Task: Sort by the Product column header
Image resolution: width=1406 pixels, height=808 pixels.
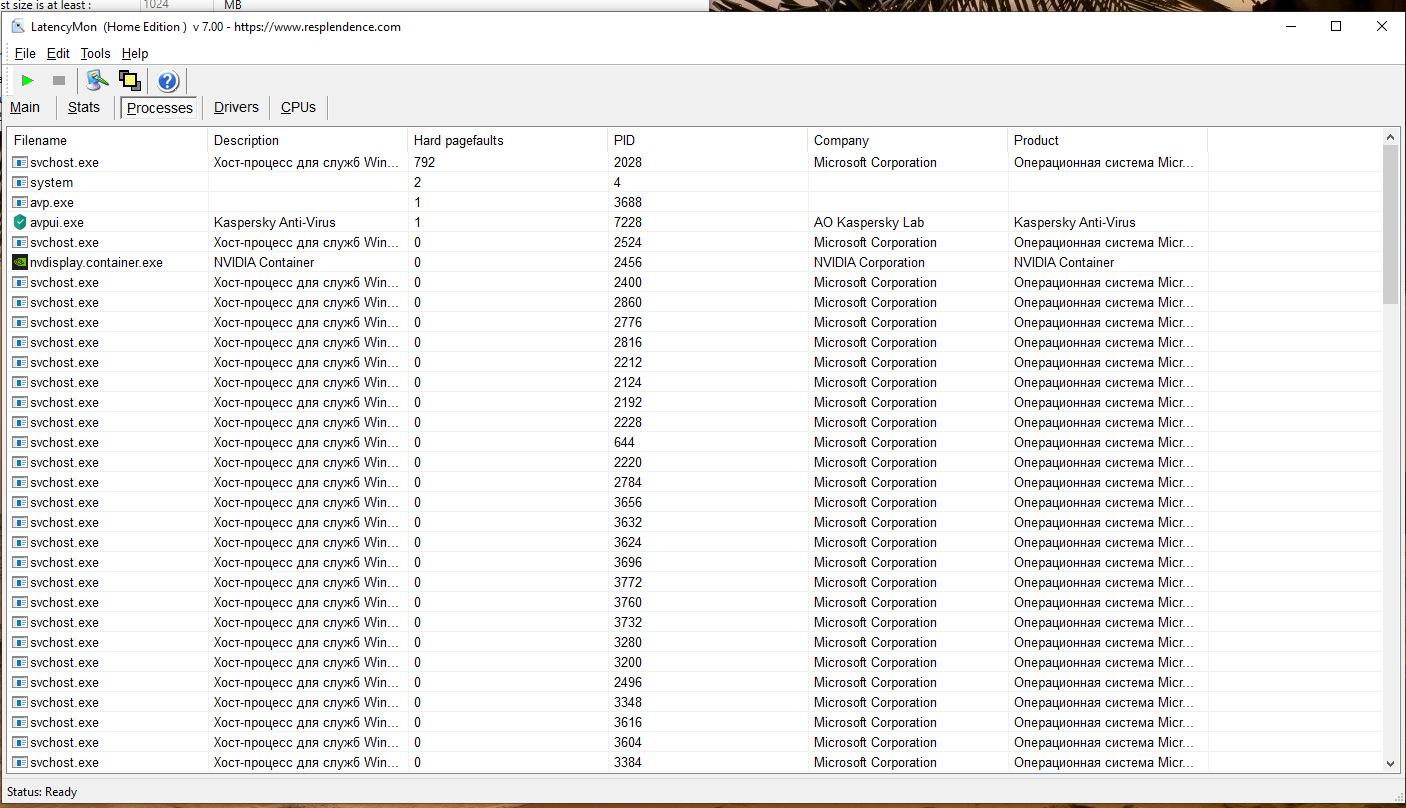Action: tap(1108, 140)
